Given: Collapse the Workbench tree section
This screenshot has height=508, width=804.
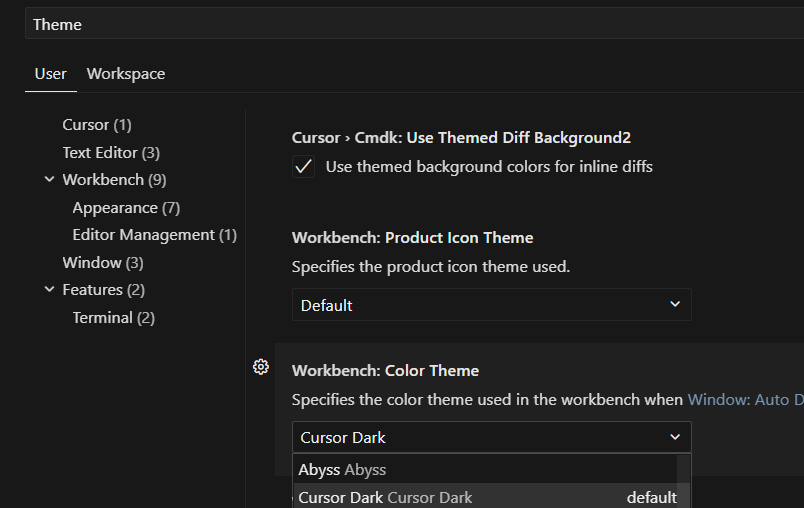Looking at the screenshot, I should point(49,179).
